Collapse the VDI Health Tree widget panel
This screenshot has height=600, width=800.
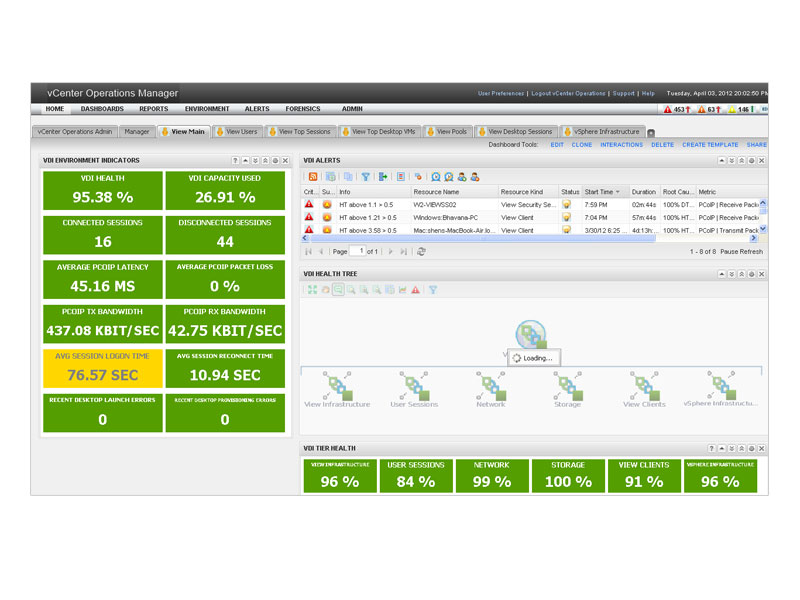pyautogui.click(x=721, y=274)
